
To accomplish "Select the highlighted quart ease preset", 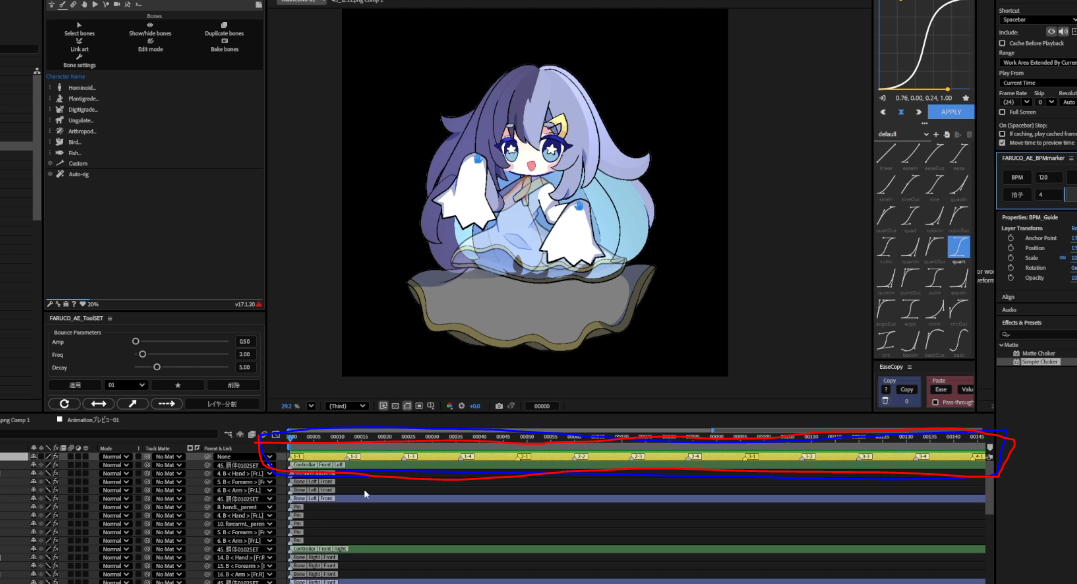I will click(x=959, y=247).
